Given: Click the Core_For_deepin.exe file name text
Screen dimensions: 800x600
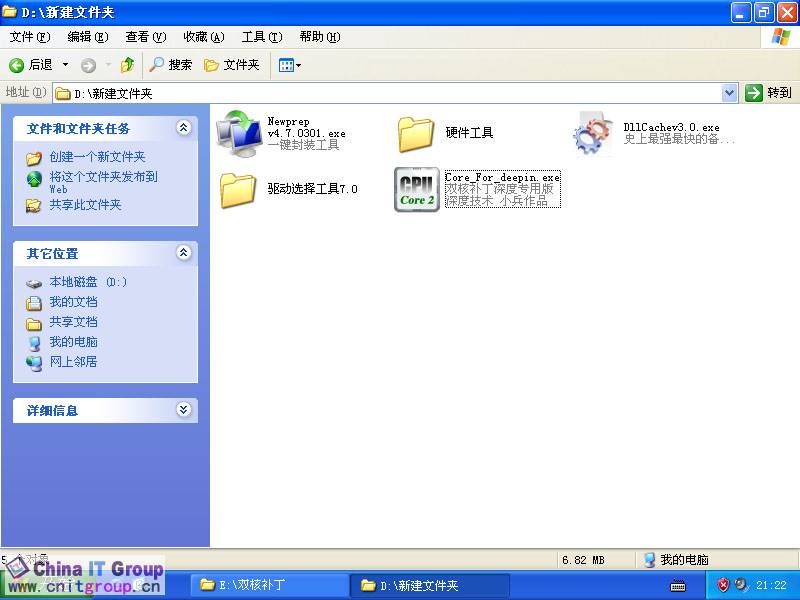Looking at the screenshot, I should point(503,178).
